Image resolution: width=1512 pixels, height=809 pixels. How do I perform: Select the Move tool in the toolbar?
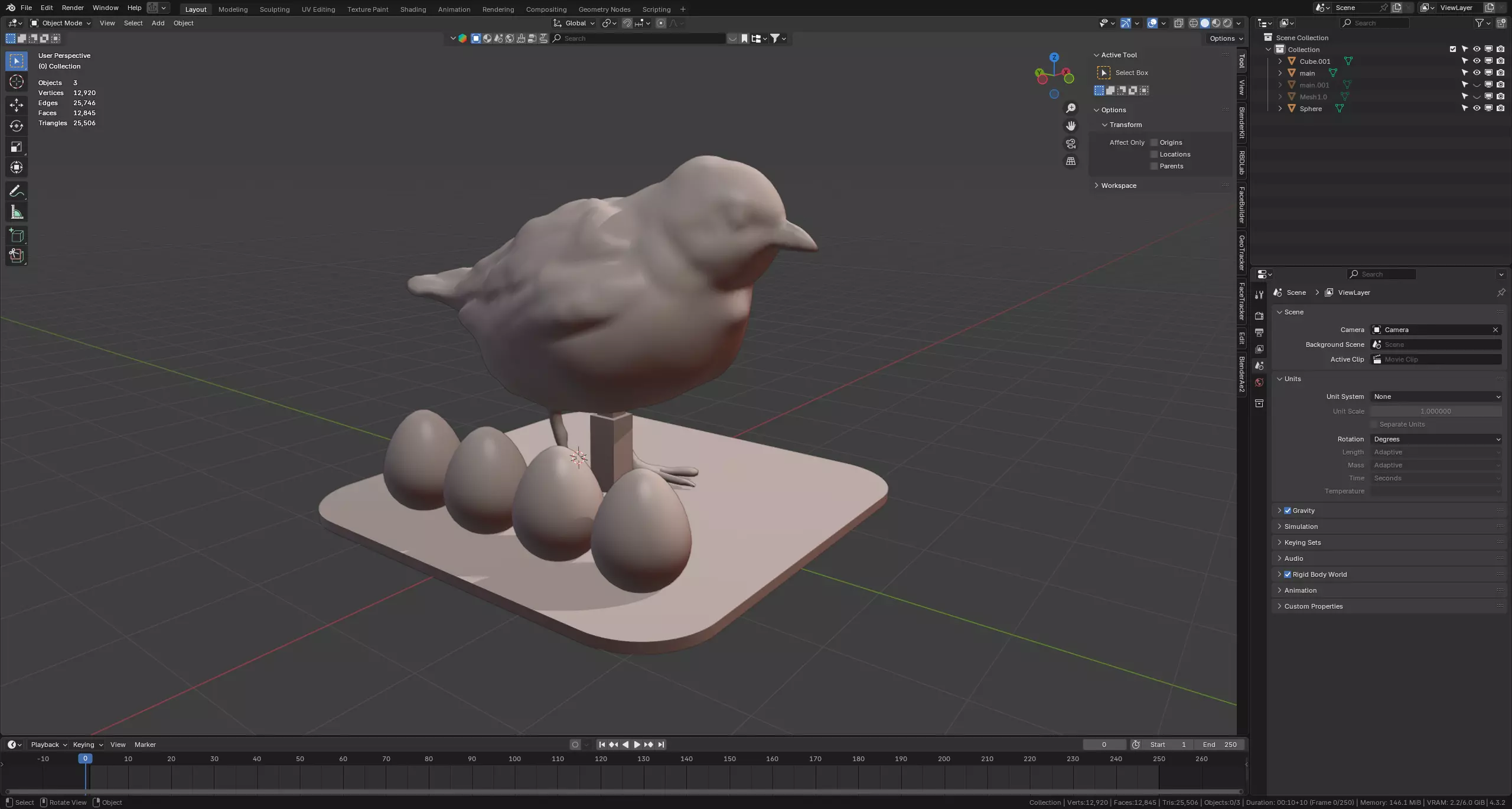coord(17,105)
